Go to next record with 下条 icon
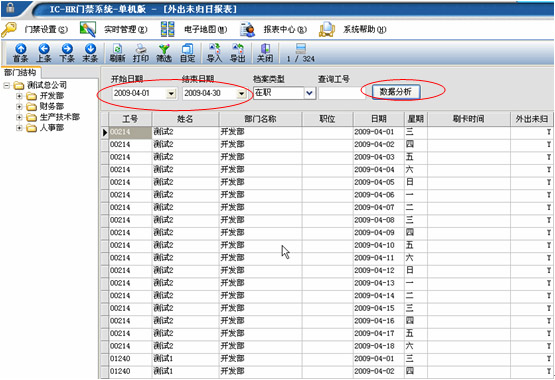This screenshot has height=380, width=555. 67,53
